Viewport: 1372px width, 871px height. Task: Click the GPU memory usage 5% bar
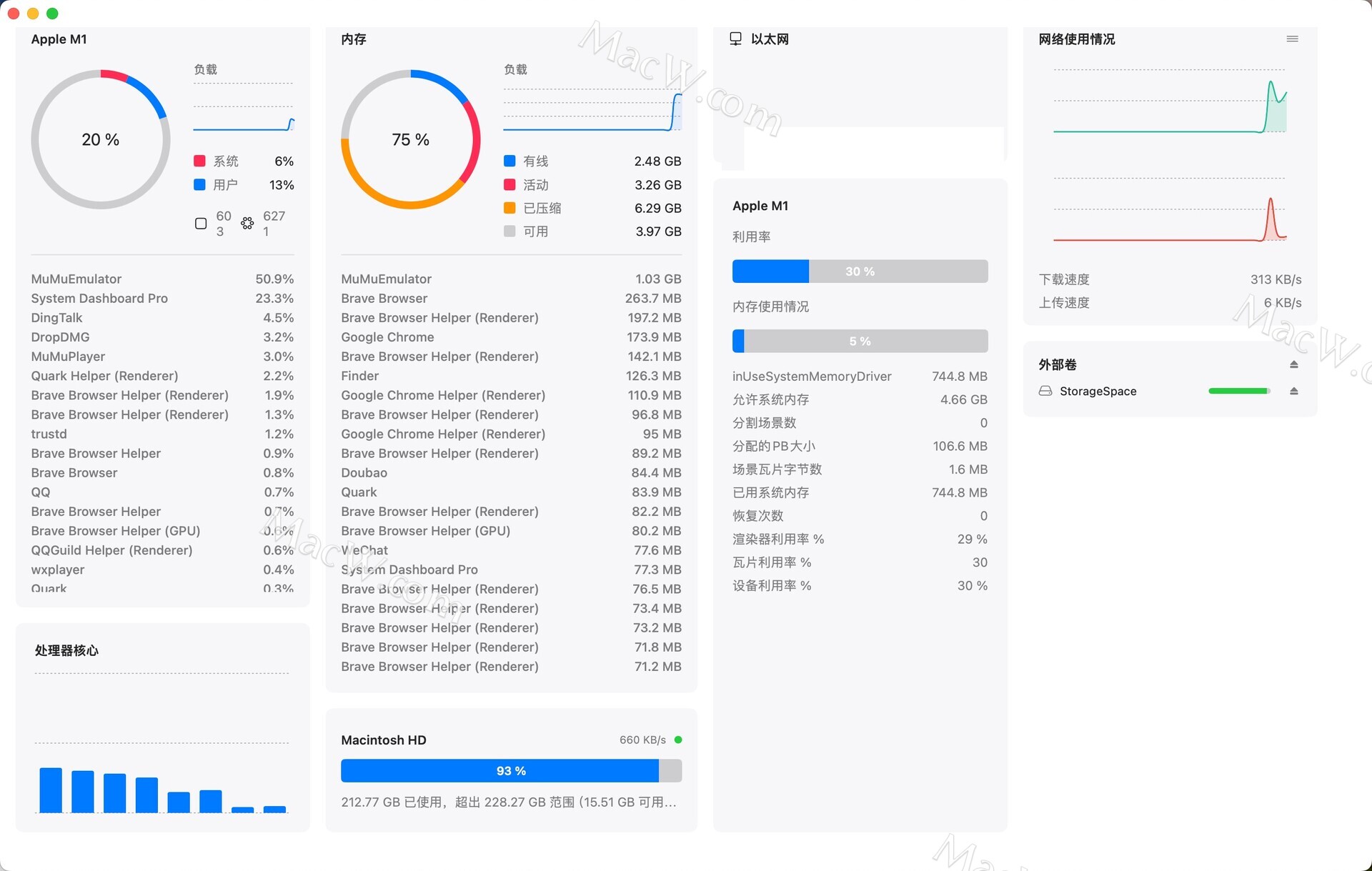pyautogui.click(x=860, y=342)
